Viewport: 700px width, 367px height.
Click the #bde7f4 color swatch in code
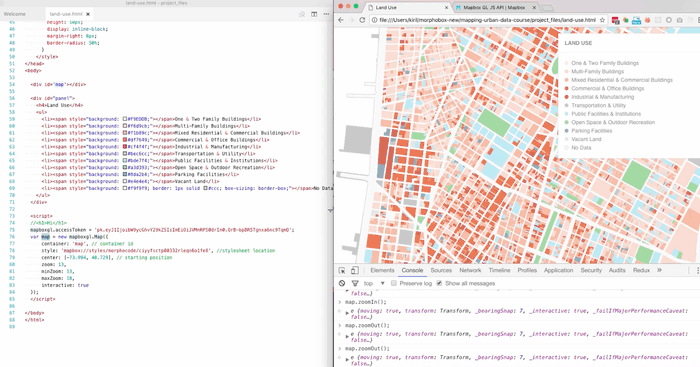click(125, 160)
